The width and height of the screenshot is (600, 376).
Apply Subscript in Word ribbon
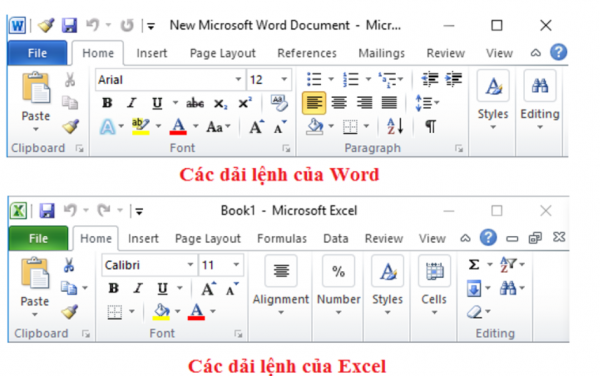220,103
